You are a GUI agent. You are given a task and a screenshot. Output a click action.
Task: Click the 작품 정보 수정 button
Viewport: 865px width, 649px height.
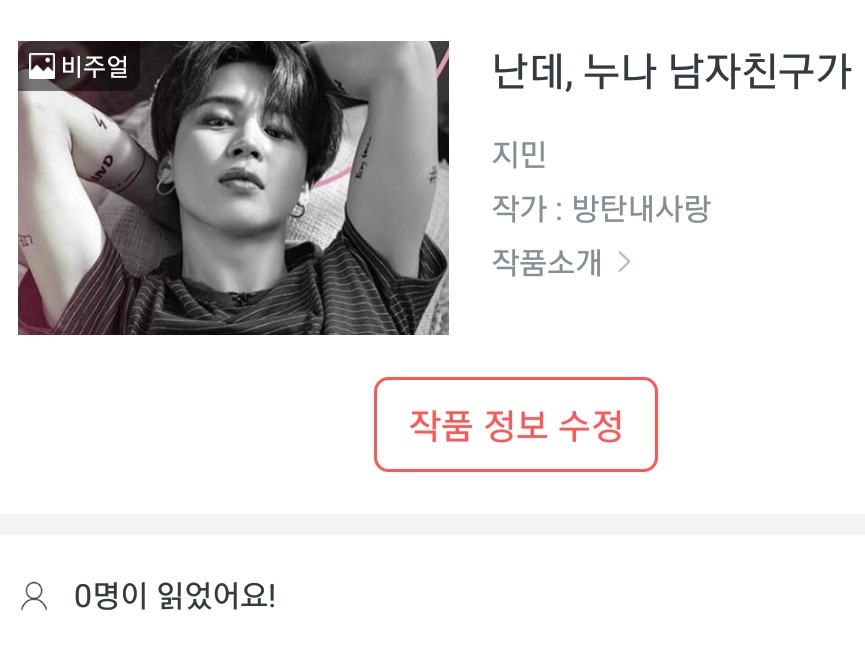click(516, 424)
